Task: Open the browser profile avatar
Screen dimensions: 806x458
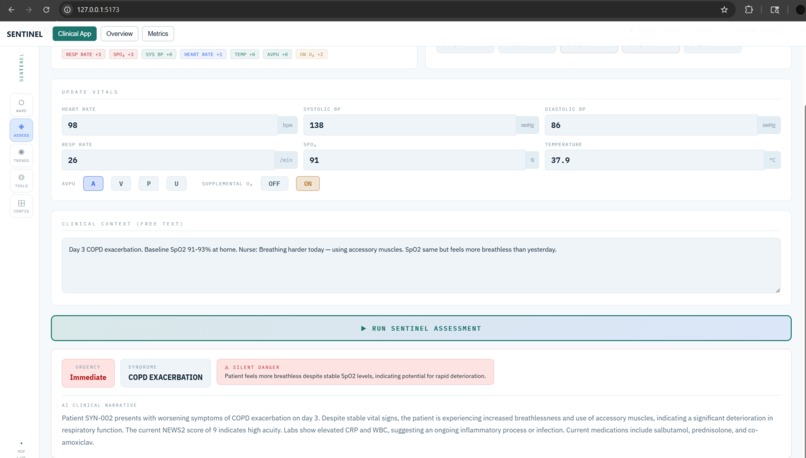Action: coord(800,10)
